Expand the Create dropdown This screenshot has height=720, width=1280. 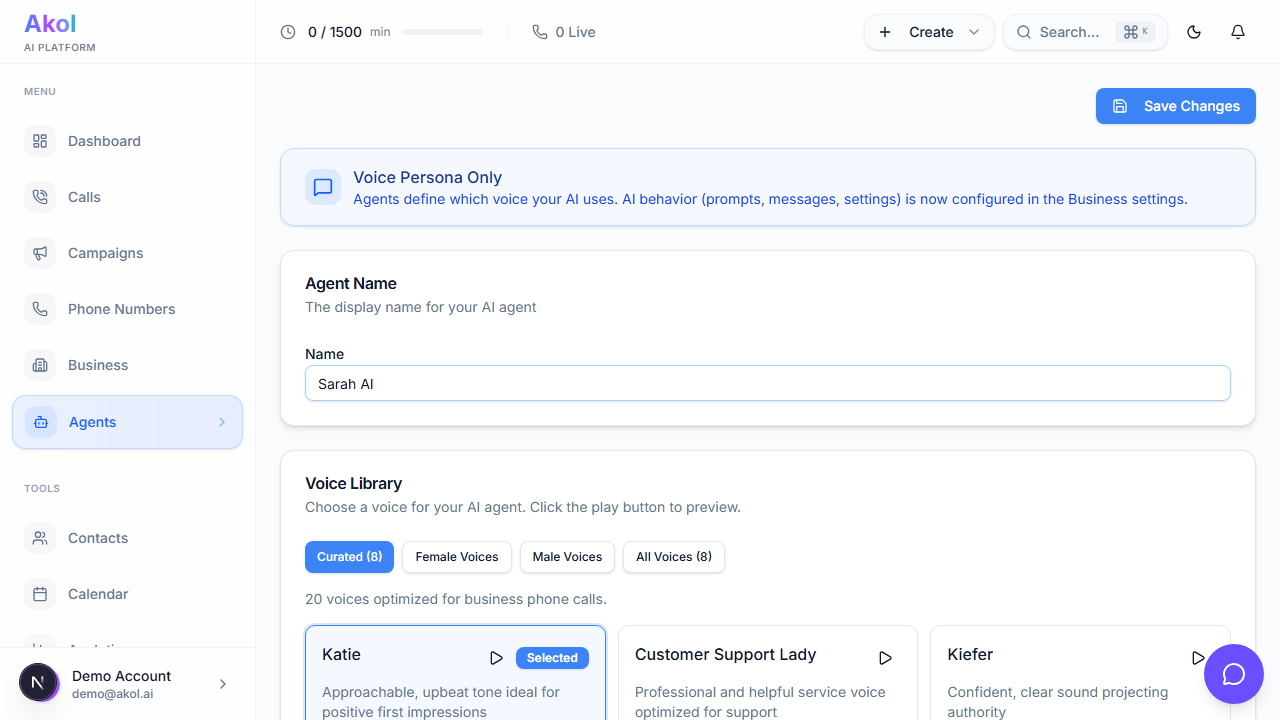tap(929, 32)
